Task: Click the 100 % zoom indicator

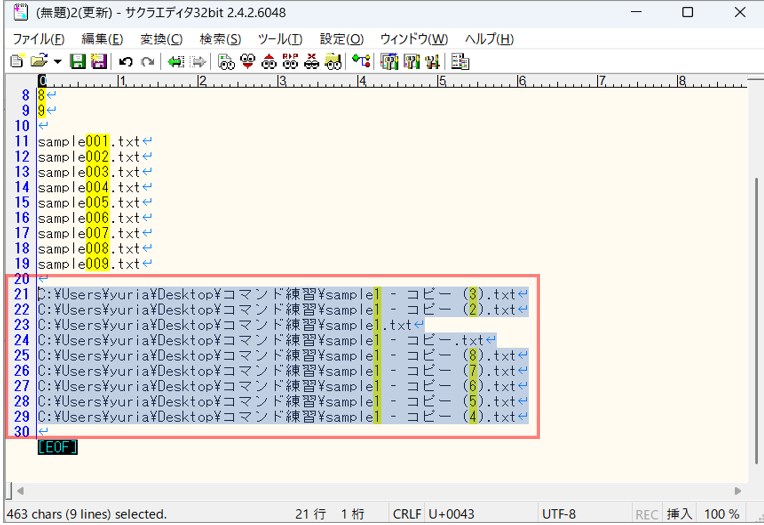Action: pyautogui.click(x=724, y=514)
